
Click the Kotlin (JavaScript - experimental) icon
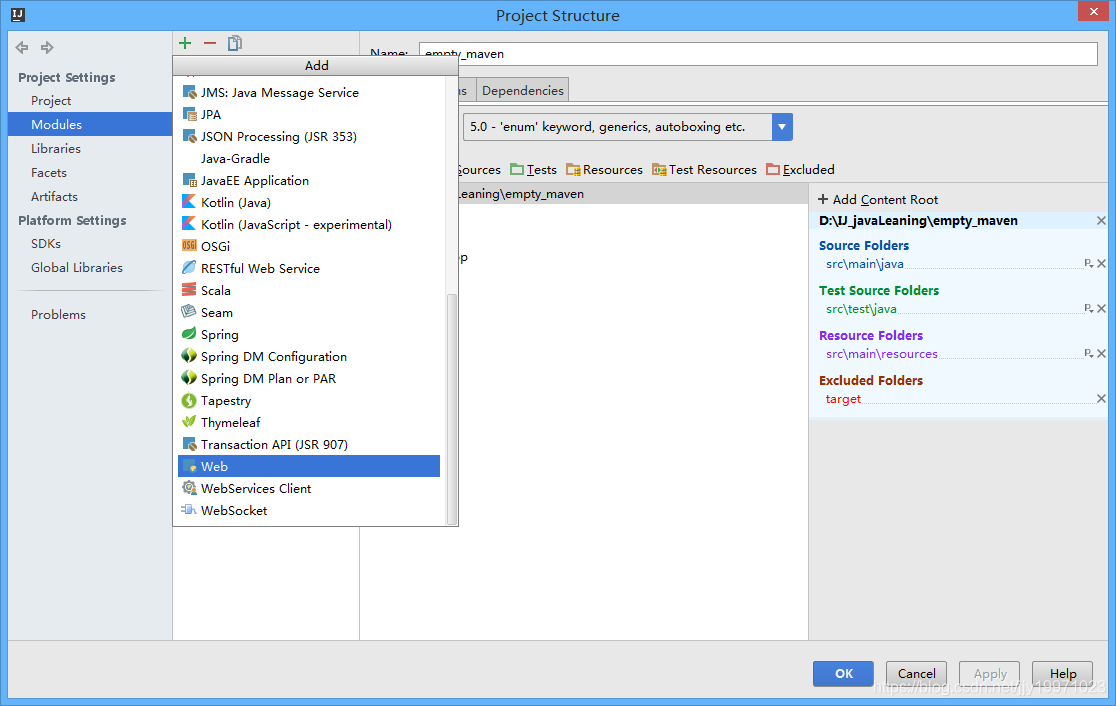189,224
